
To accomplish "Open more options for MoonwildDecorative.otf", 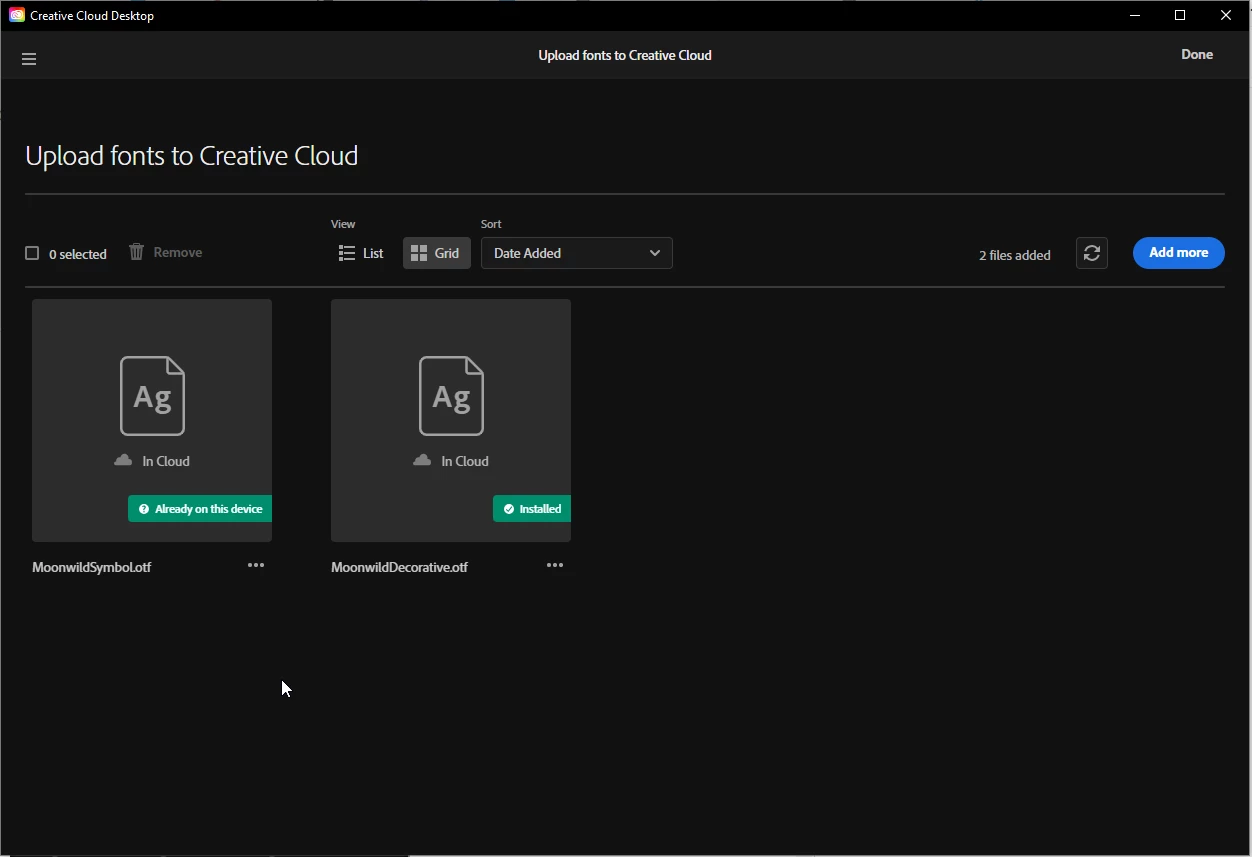I will click(555, 565).
